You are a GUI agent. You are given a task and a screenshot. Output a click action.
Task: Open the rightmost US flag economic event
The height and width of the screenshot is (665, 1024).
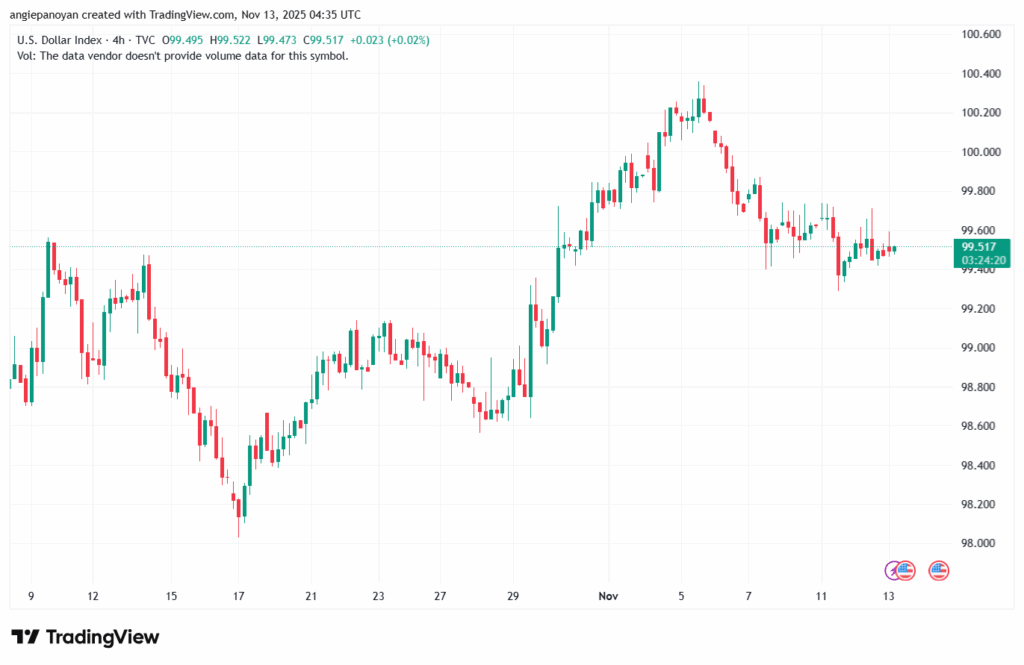tap(938, 570)
